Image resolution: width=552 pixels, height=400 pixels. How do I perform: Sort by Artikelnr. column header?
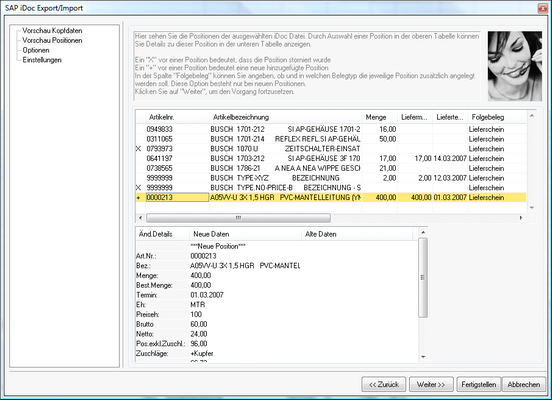point(177,117)
